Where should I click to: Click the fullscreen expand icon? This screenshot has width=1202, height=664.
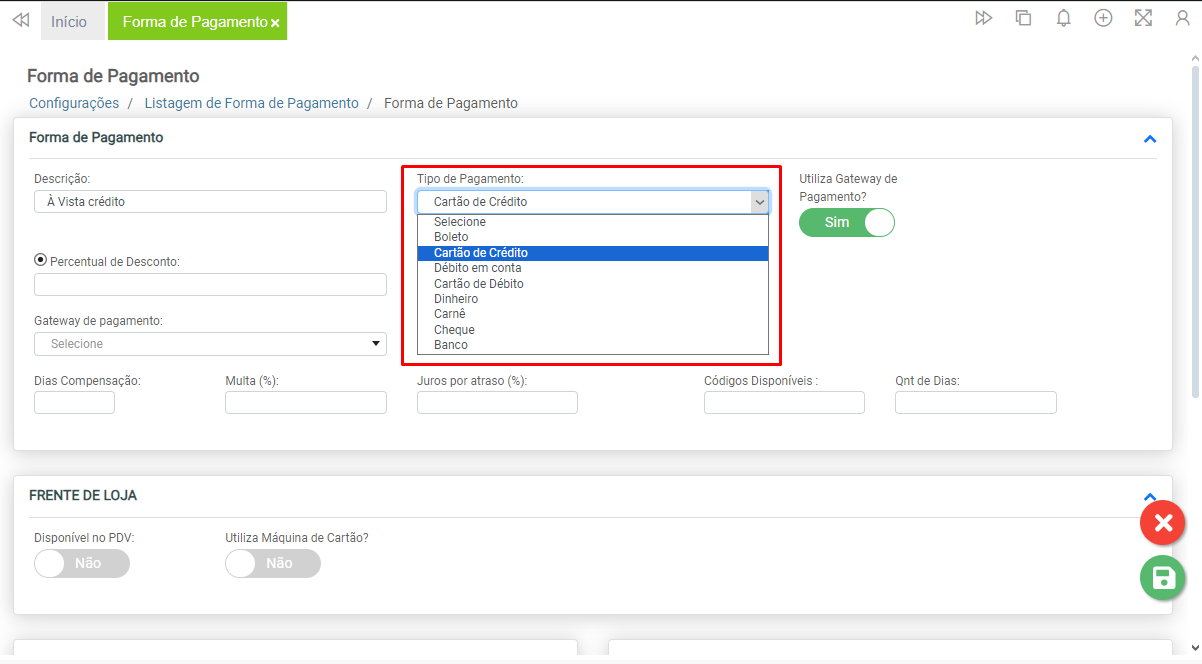click(1143, 18)
